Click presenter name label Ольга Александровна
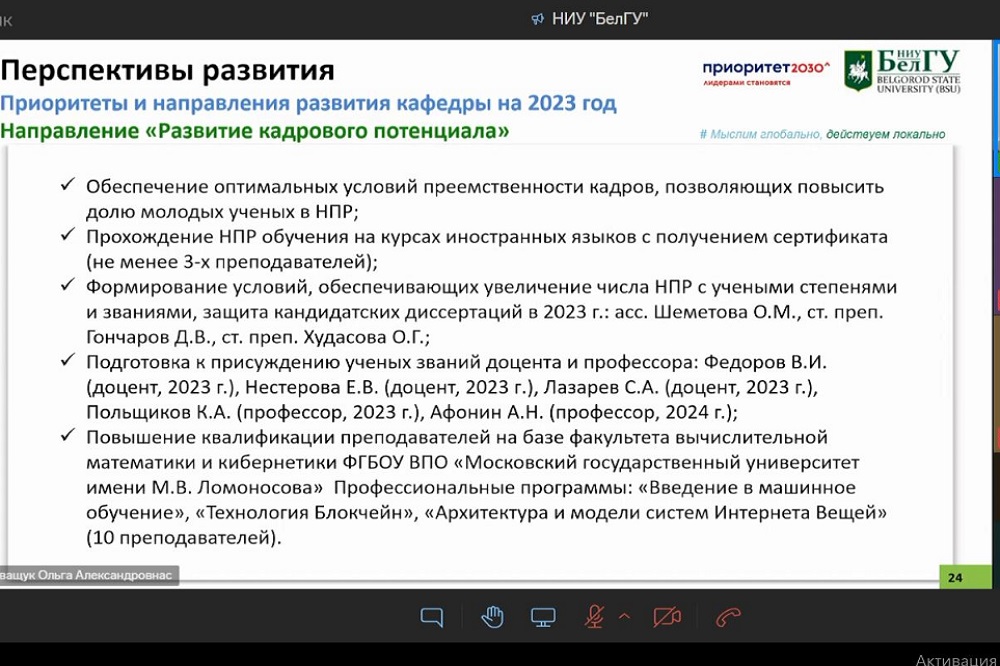The width and height of the screenshot is (1000, 666). click(88, 575)
